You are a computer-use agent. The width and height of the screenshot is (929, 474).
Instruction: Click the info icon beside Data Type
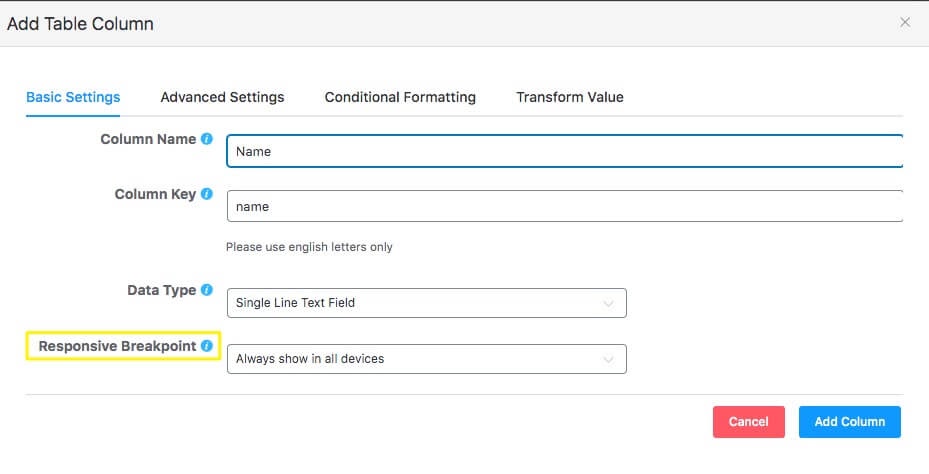(206, 290)
